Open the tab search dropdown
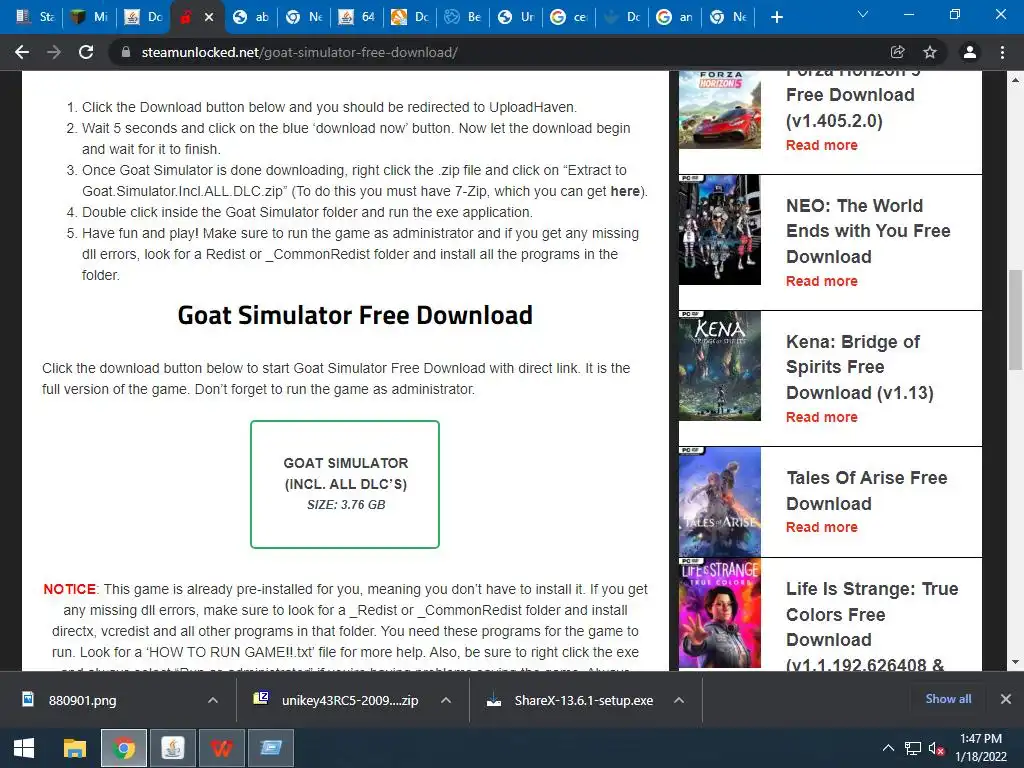1024x768 pixels. 863,14
